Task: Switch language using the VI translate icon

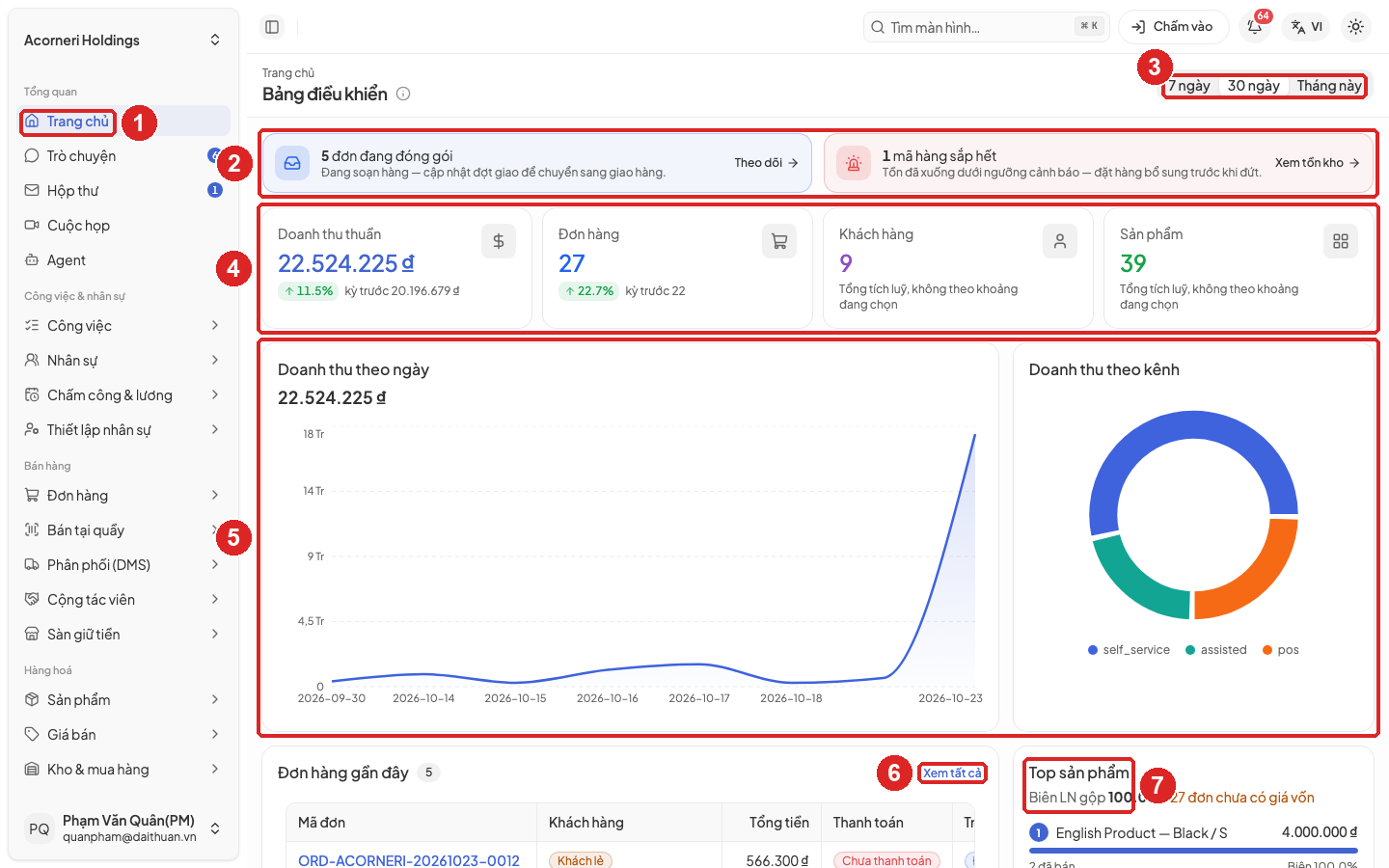Action: 1307,27
